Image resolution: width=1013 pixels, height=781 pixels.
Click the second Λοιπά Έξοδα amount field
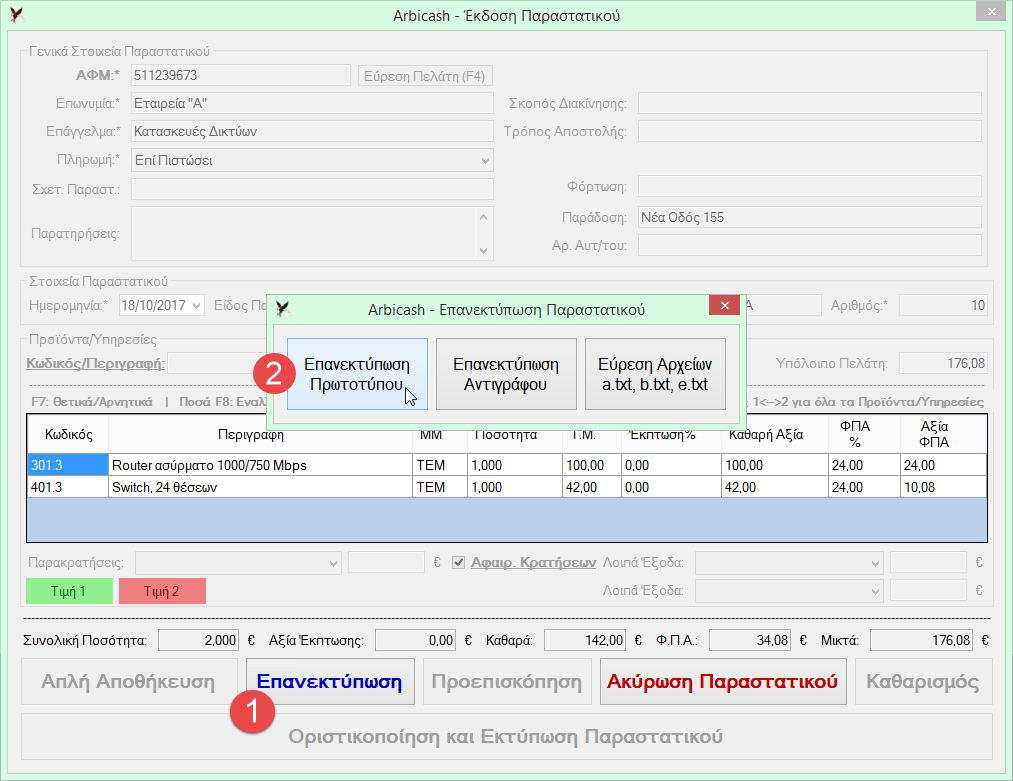pyautogui.click(x=928, y=590)
